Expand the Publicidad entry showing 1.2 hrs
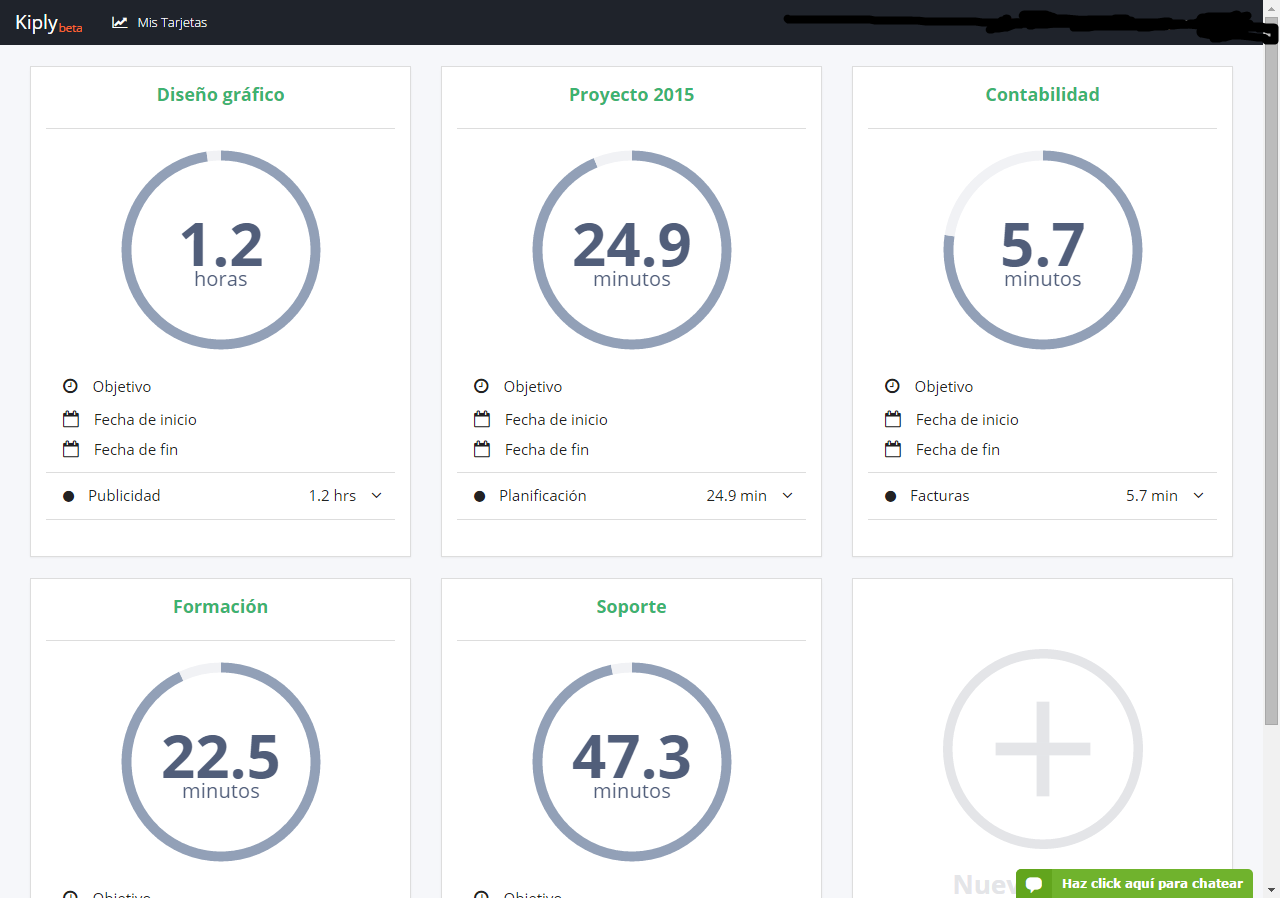Viewport: 1280px width, 898px height. click(375, 495)
